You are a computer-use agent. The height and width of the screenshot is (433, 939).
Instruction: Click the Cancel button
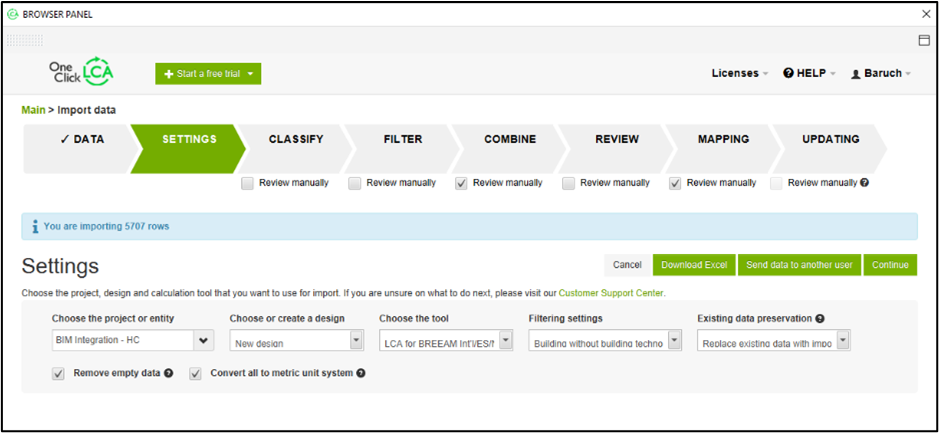tap(628, 265)
